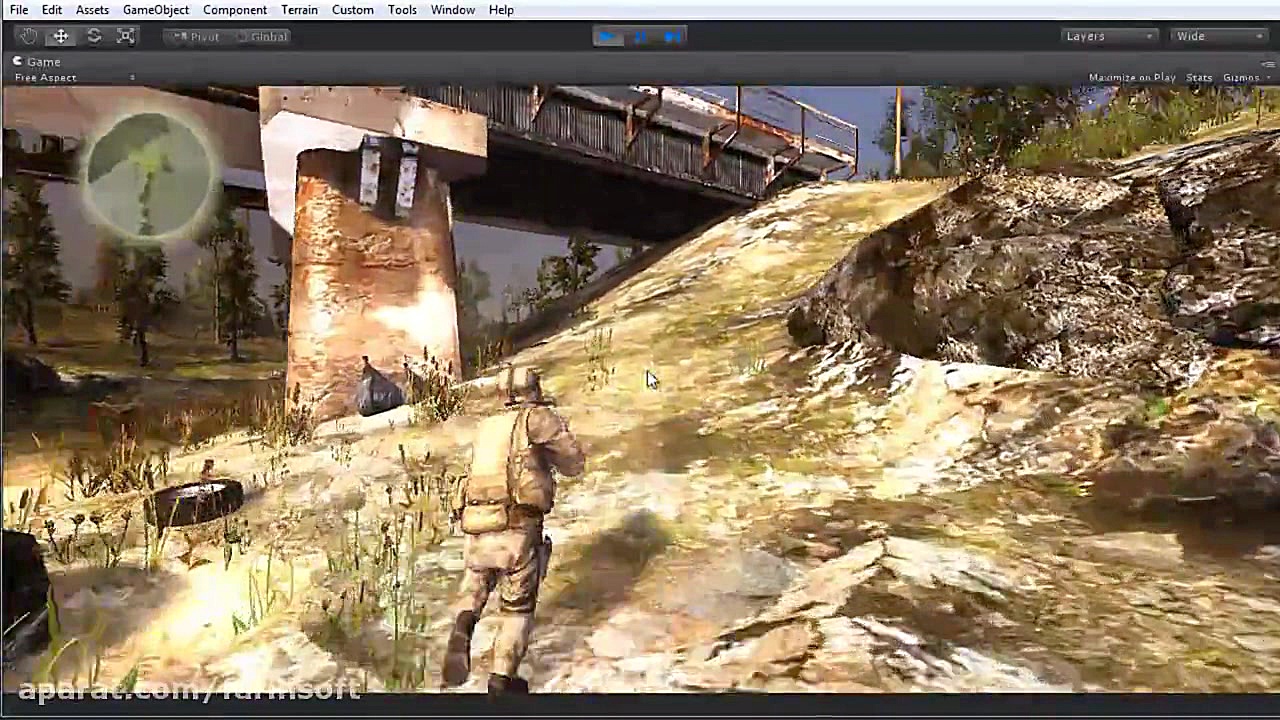The width and height of the screenshot is (1280, 720).
Task: Open the Assets menu
Action: click(x=92, y=10)
